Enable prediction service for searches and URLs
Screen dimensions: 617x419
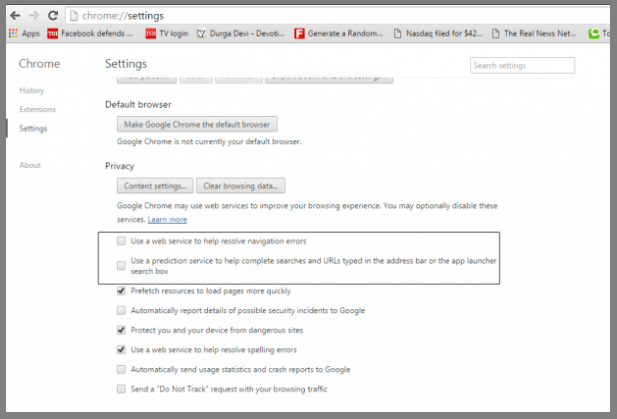pyautogui.click(x=121, y=266)
